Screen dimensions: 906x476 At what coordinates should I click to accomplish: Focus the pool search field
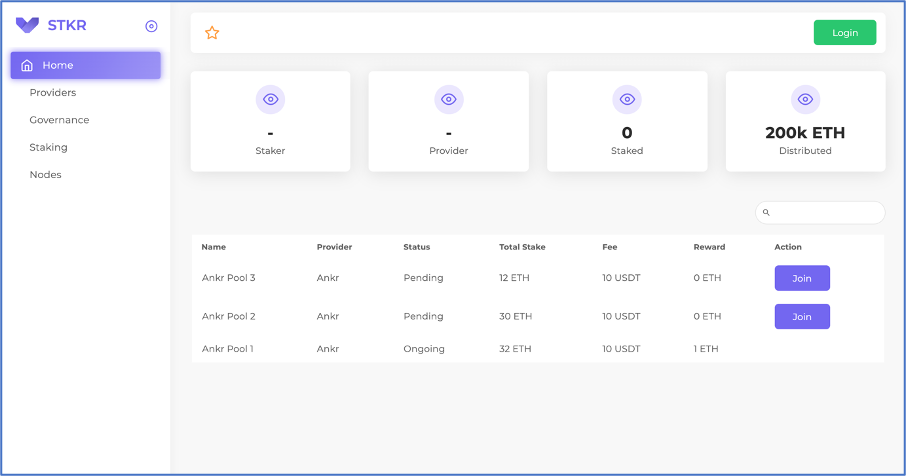click(x=820, y=213)
